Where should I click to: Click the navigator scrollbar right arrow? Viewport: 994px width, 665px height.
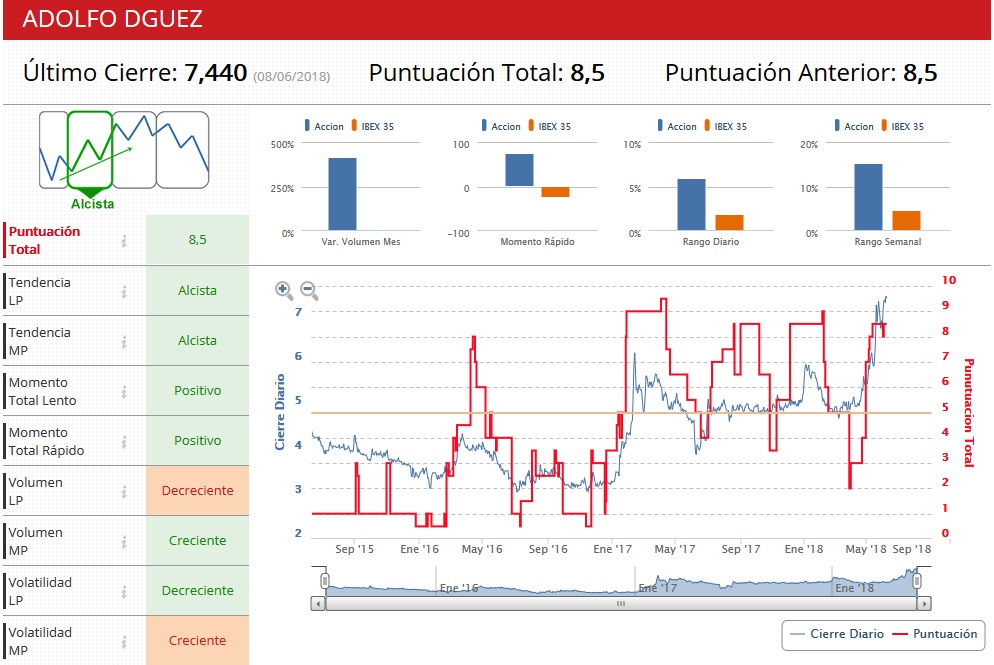pyautogui.click(x=924, y=604)
